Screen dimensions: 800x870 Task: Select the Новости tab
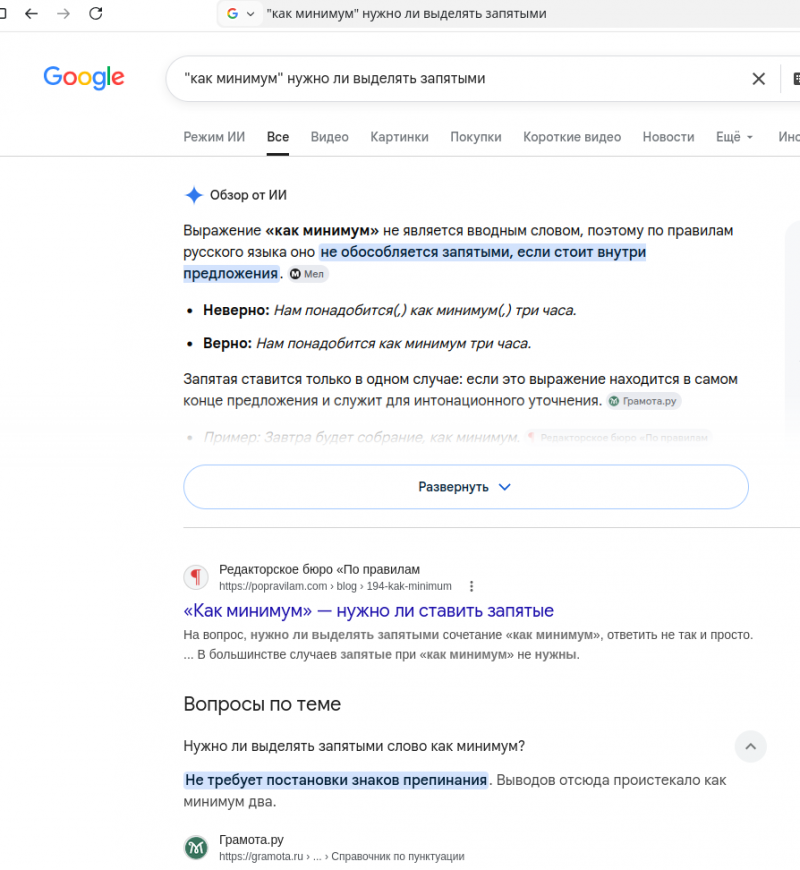tap(668, 137)
